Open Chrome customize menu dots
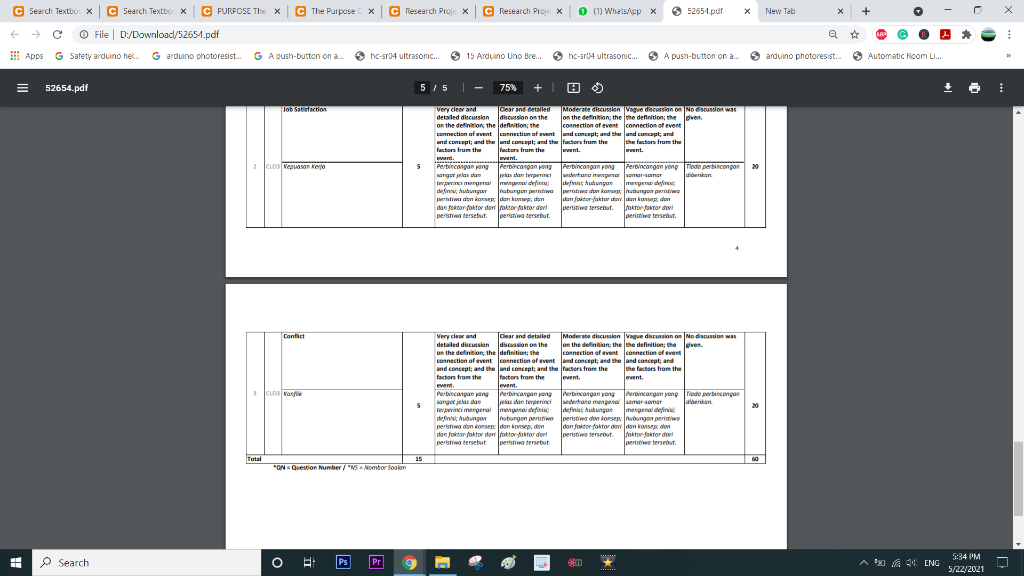1024x576 pixels. coord(1010,35)
